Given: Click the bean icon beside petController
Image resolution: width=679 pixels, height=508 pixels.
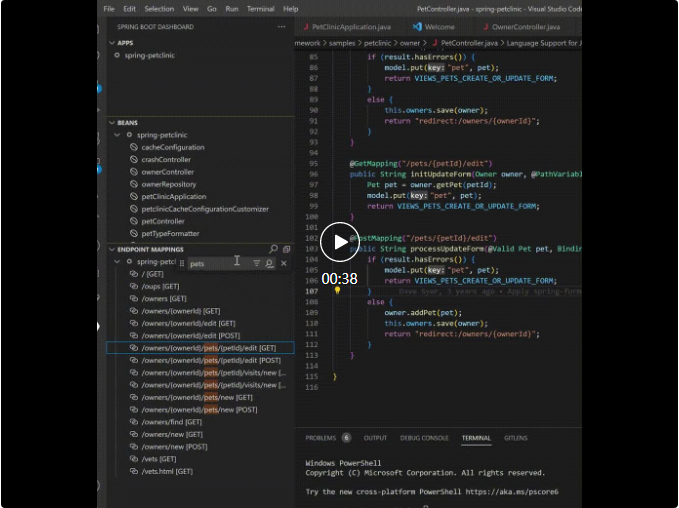Looking at the screenshot, I should (x=134, y=221).
